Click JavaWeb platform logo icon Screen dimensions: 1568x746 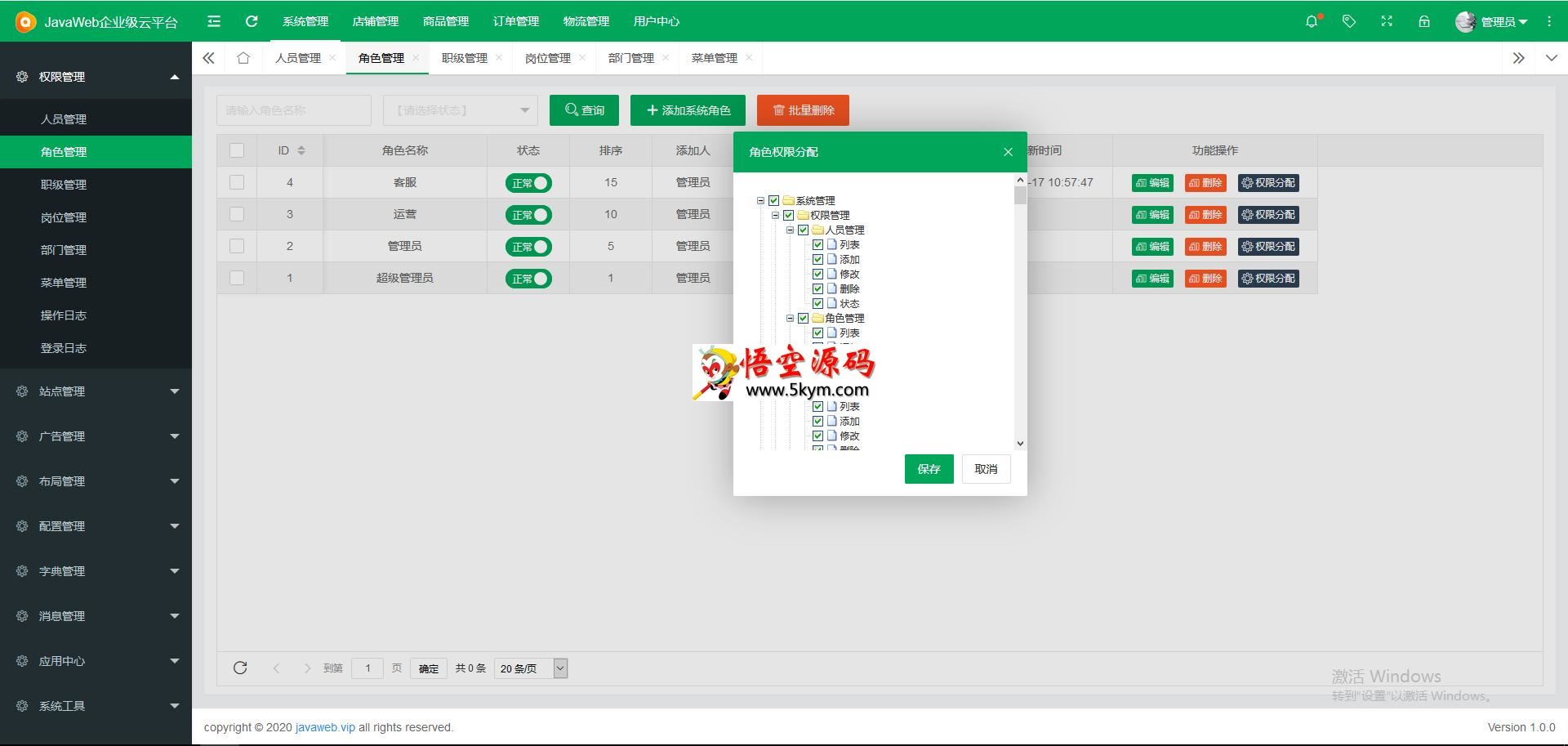point(26,22)
